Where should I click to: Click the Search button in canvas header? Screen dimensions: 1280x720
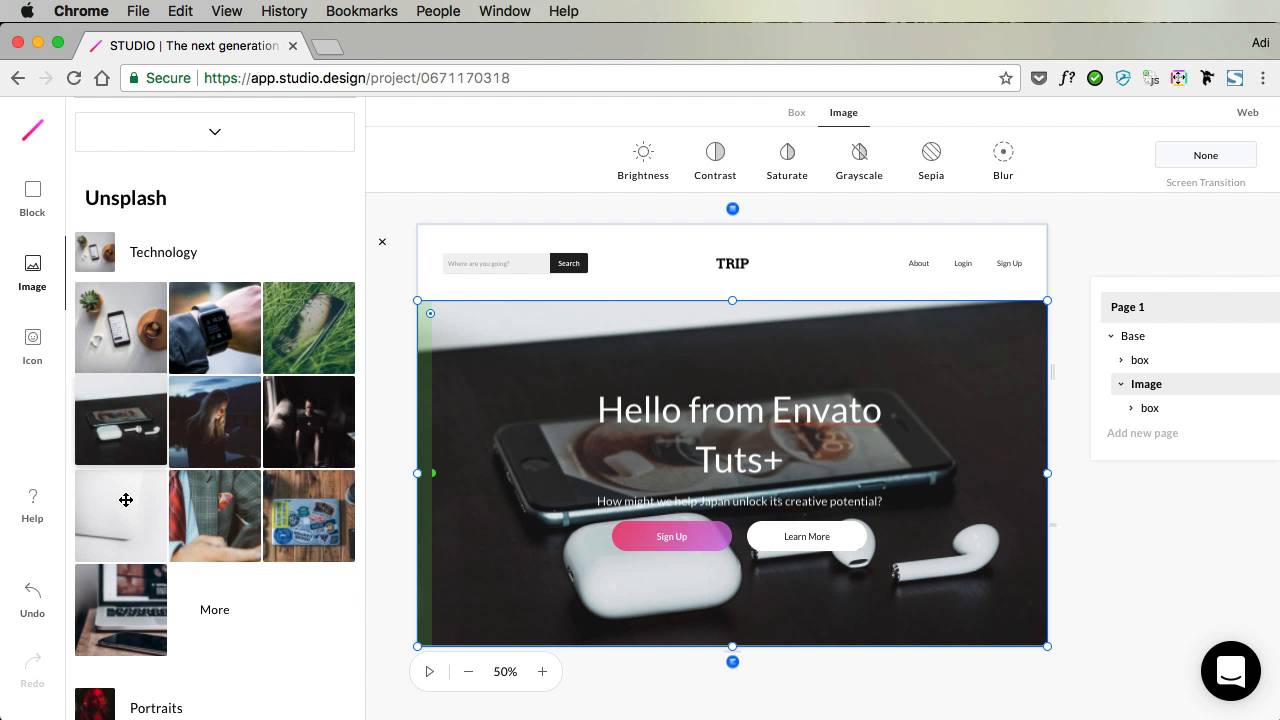pos(569,264)
